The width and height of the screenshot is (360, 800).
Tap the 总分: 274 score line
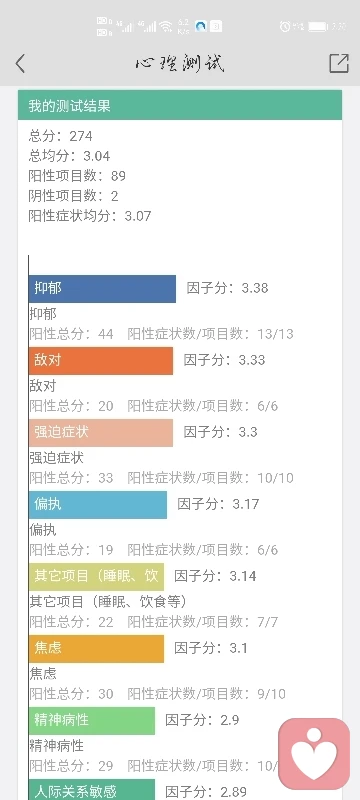(x=61, y=136)
